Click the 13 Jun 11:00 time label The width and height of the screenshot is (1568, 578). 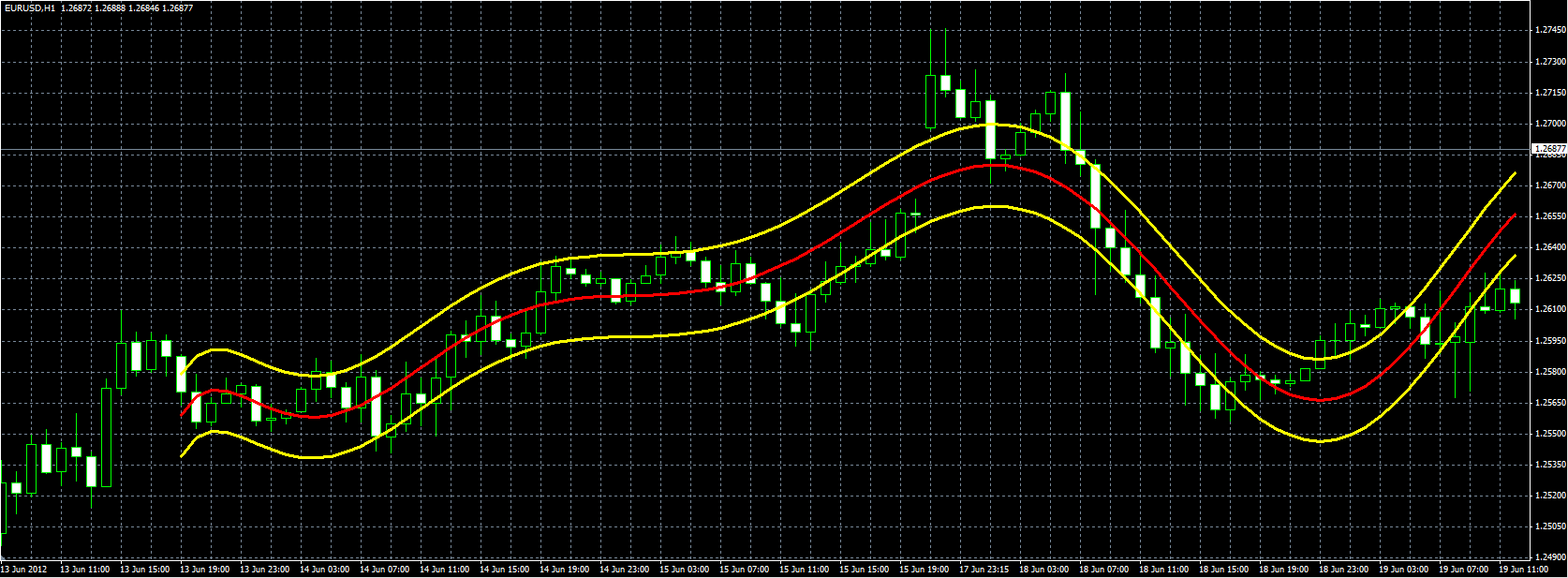pos(84,570)
